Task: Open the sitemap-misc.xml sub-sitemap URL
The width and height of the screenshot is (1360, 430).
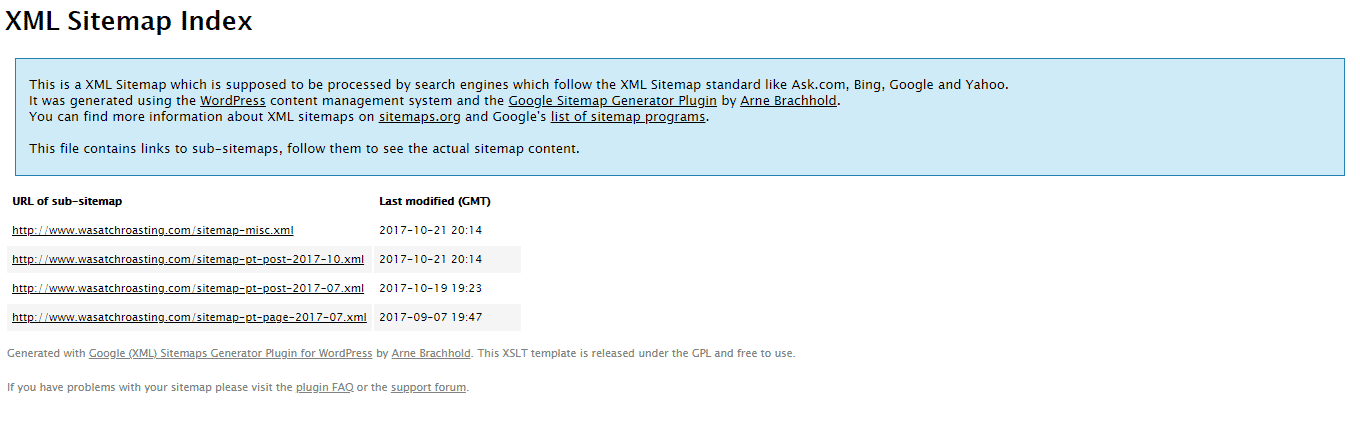Action: pos(153,230)
